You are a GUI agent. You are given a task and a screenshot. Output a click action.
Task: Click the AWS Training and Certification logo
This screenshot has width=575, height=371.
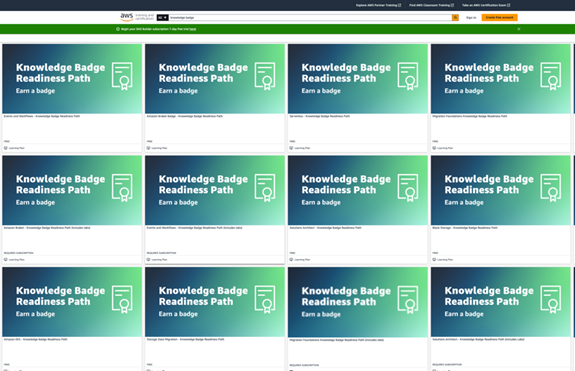[137, 17]
